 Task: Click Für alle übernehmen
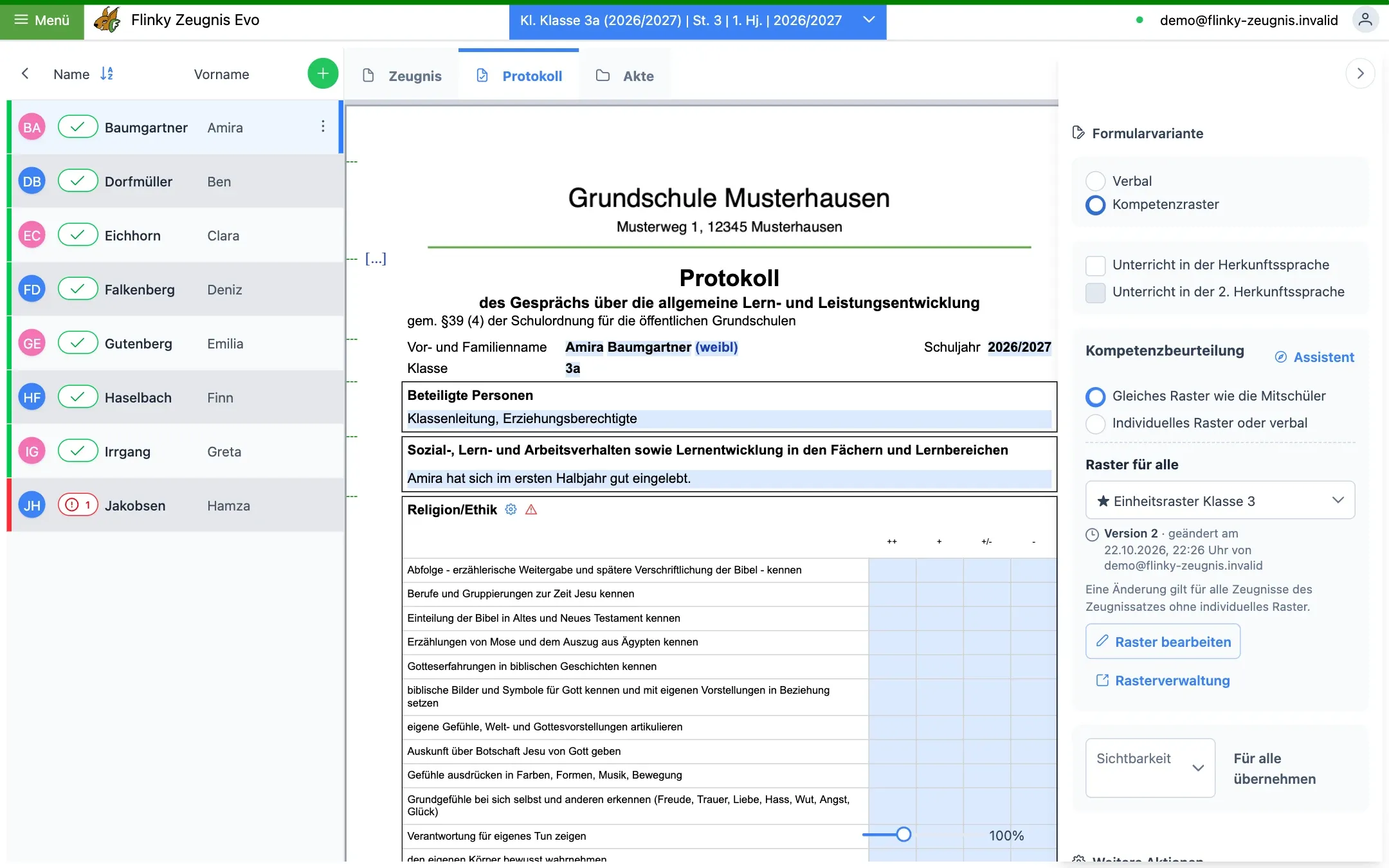click(x=1275, y=768)
